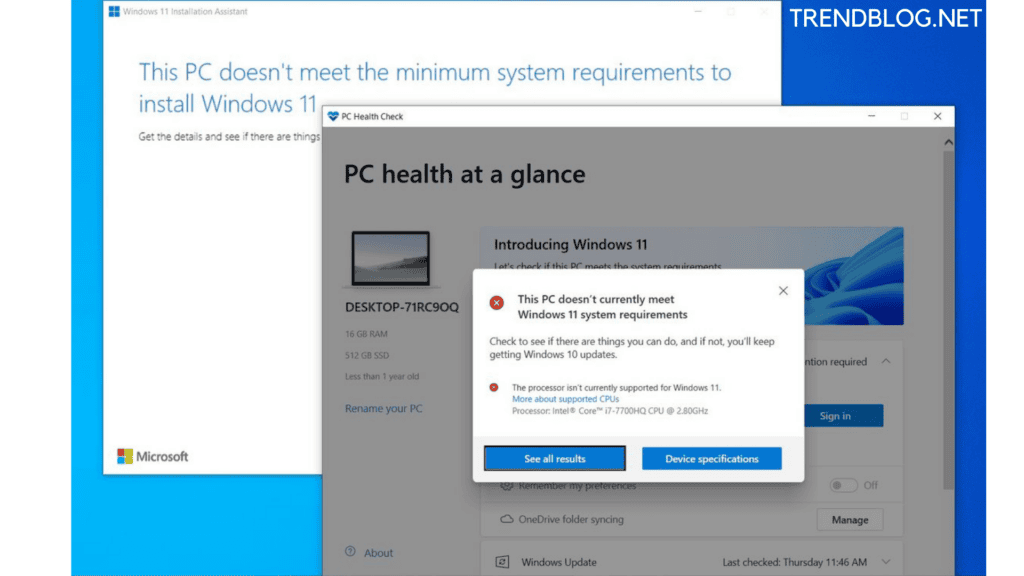Close the Windows 11 Installation Assistant window
Image resolution: width=1024 pixels, height=576 pixels.
coord(764,11)
